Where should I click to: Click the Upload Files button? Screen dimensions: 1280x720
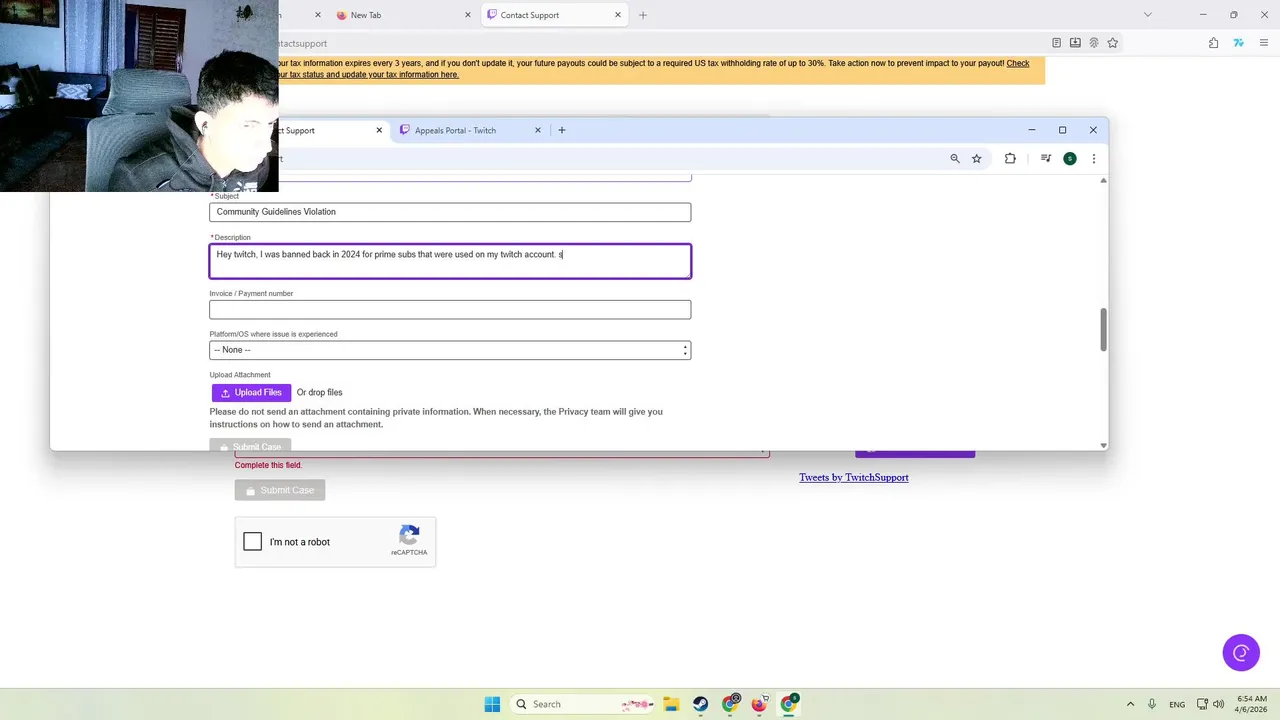[x=251, y=393]
